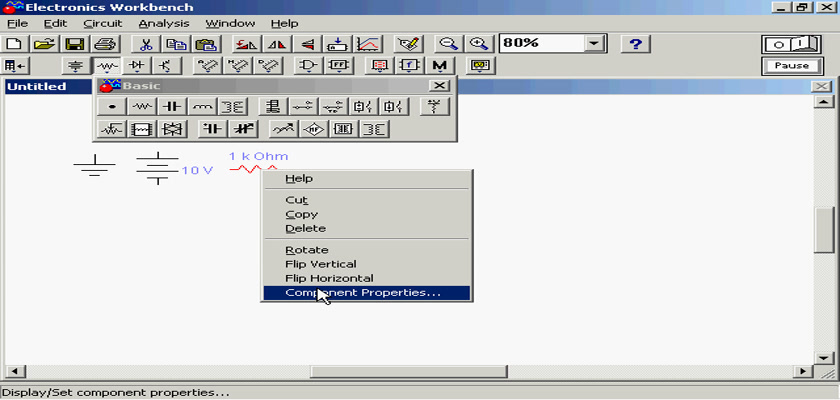Open the flip-flop Digital parts bin
Viewport: 840px width, 400px height.
[x=339, y=66]
